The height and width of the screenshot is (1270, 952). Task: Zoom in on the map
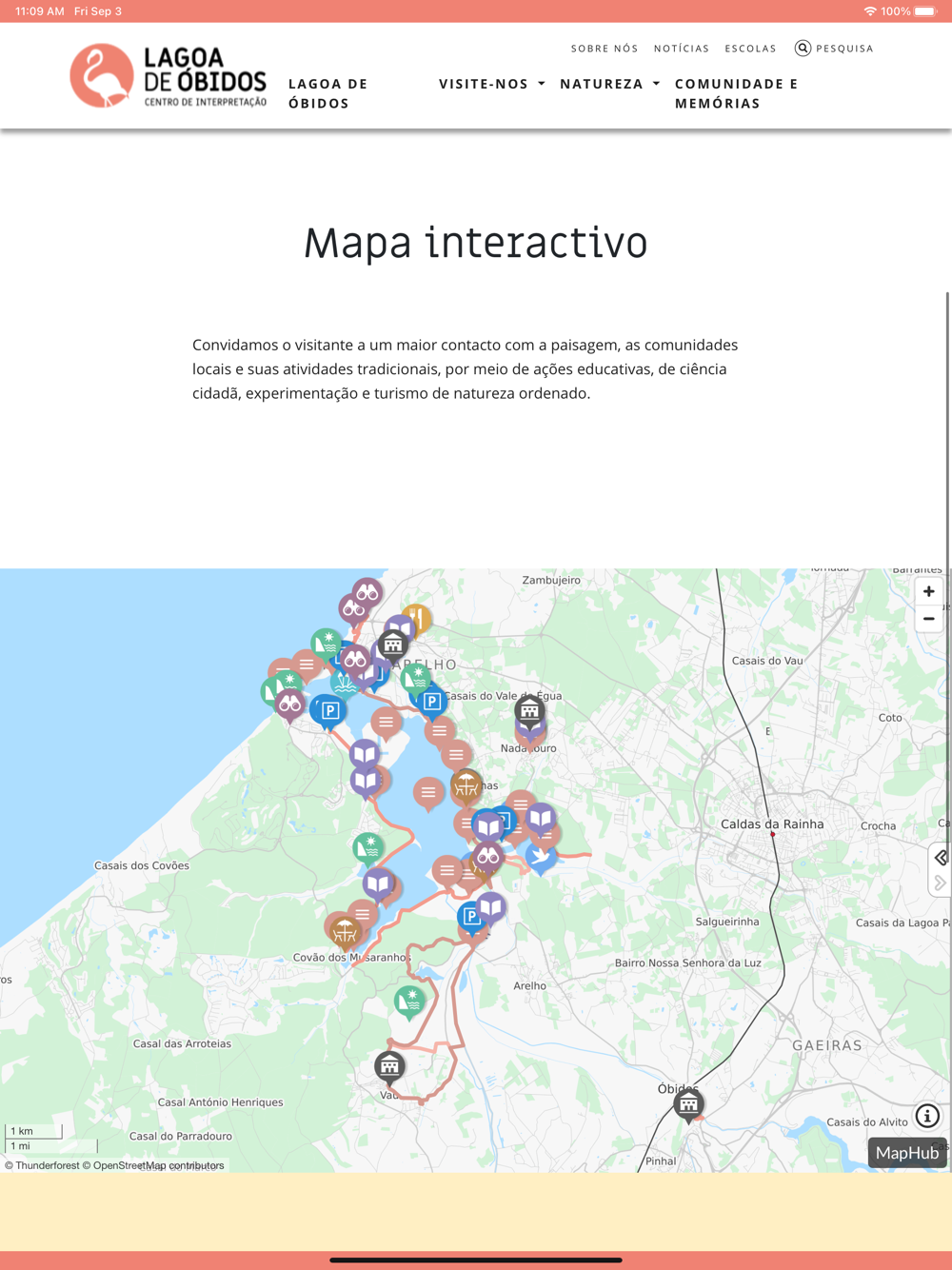click(x=928, y=591)
